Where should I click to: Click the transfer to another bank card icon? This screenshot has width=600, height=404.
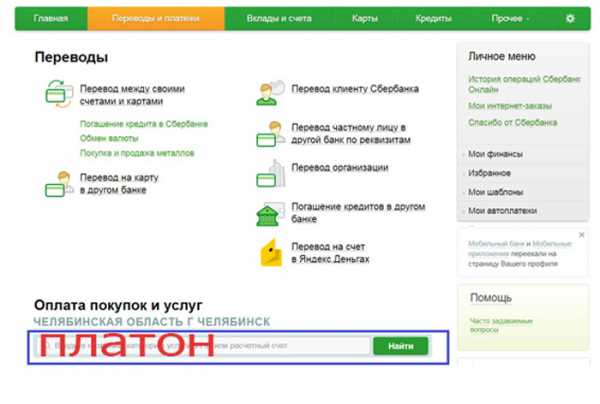pos(59,184)
